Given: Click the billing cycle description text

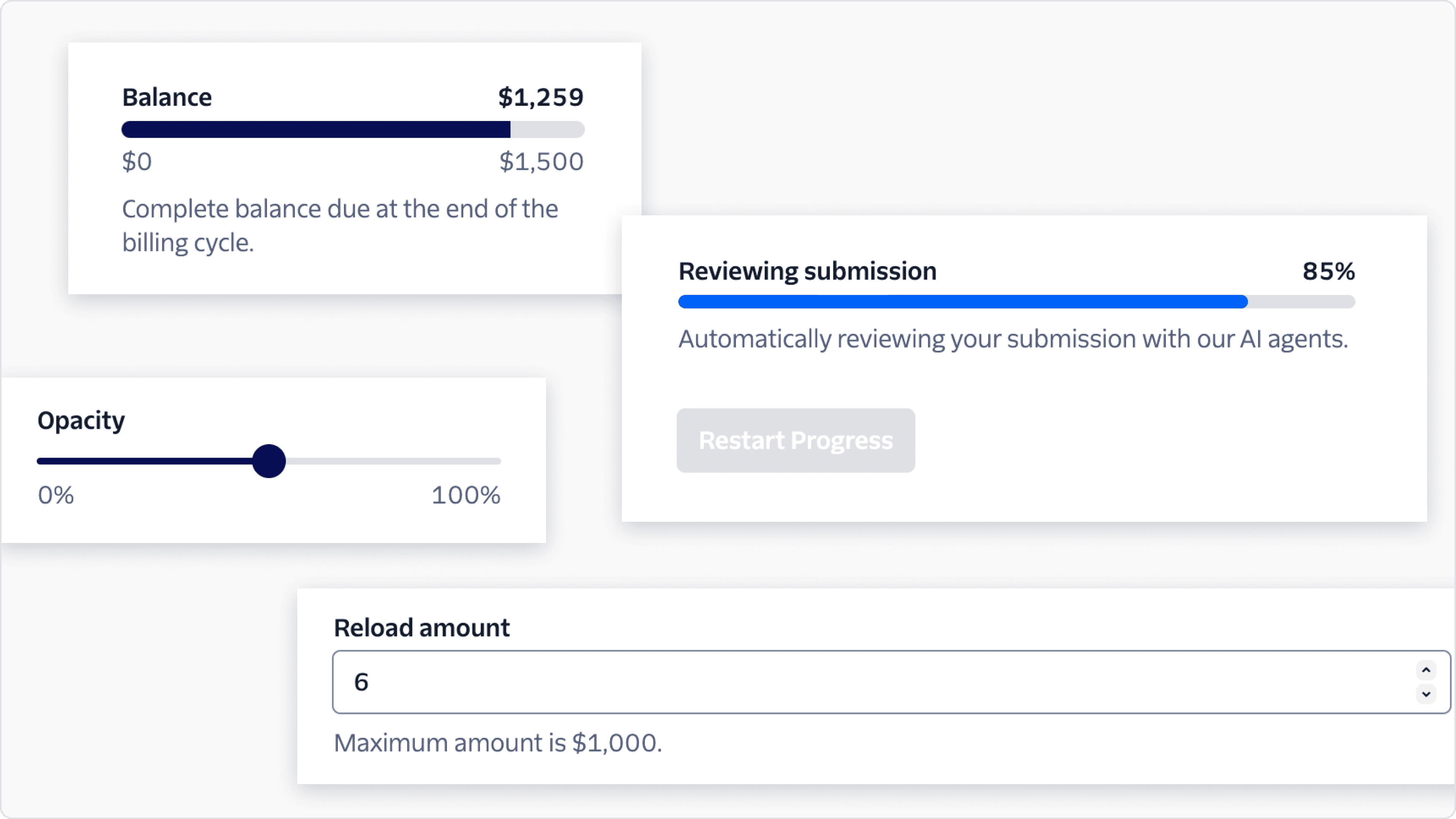Looking at the screenshot, I should click(x=339, y=225).
